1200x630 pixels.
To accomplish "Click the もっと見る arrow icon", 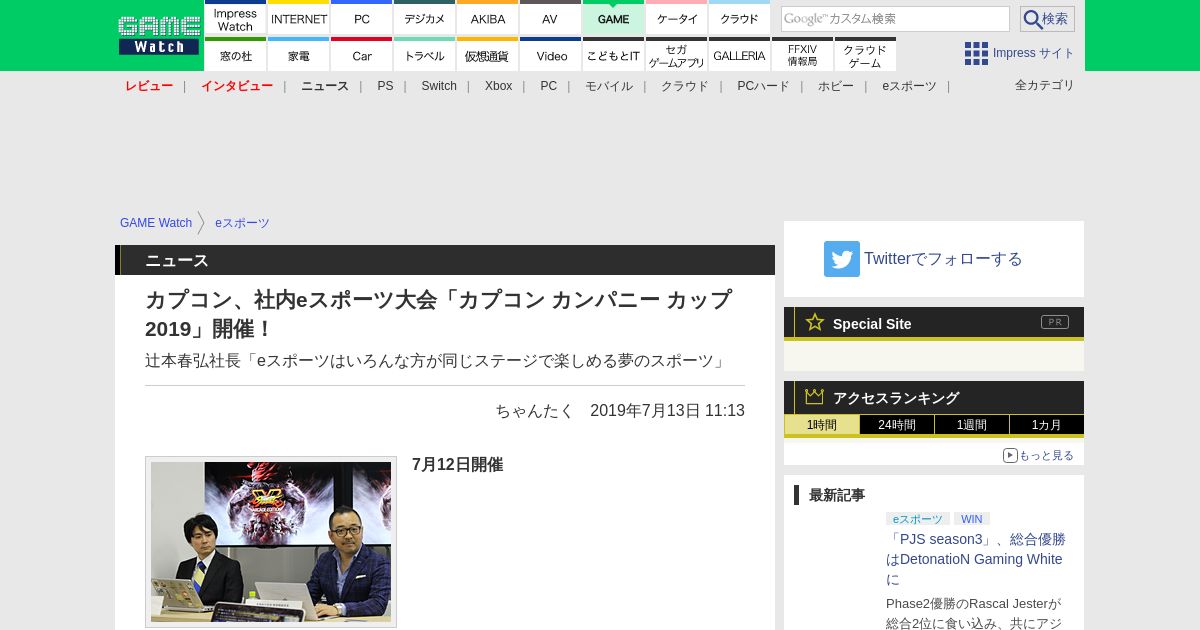I will click(1010, 455).
